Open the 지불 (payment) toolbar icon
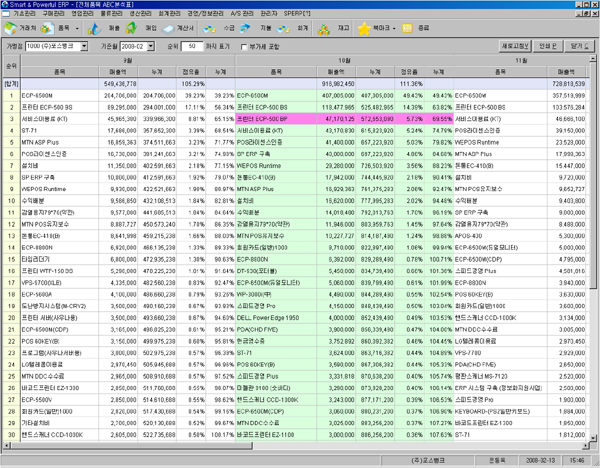The image size is (600, 468). pos(245,28)
